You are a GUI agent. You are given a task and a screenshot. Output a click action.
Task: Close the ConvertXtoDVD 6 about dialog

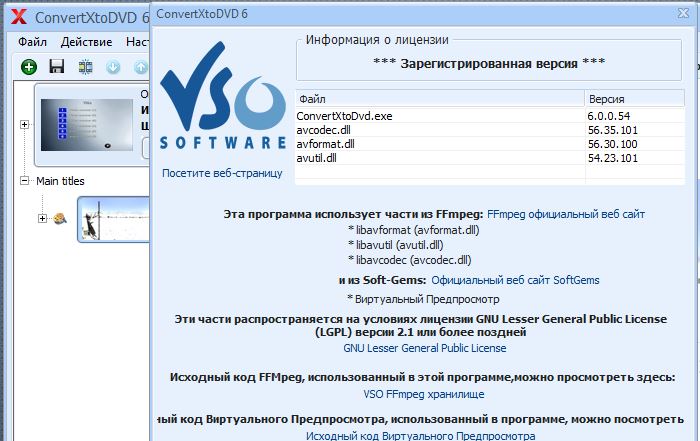683,13
